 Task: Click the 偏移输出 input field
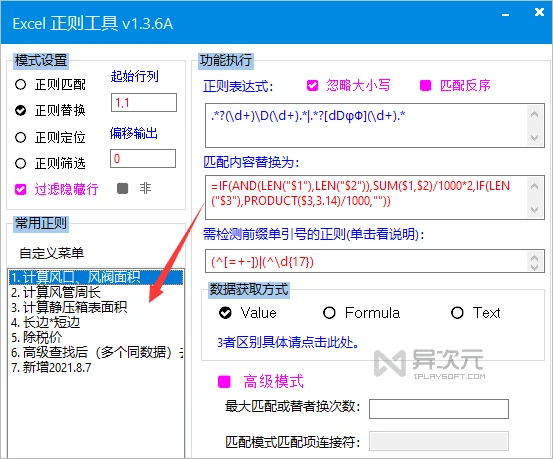[x=143, y=158]
